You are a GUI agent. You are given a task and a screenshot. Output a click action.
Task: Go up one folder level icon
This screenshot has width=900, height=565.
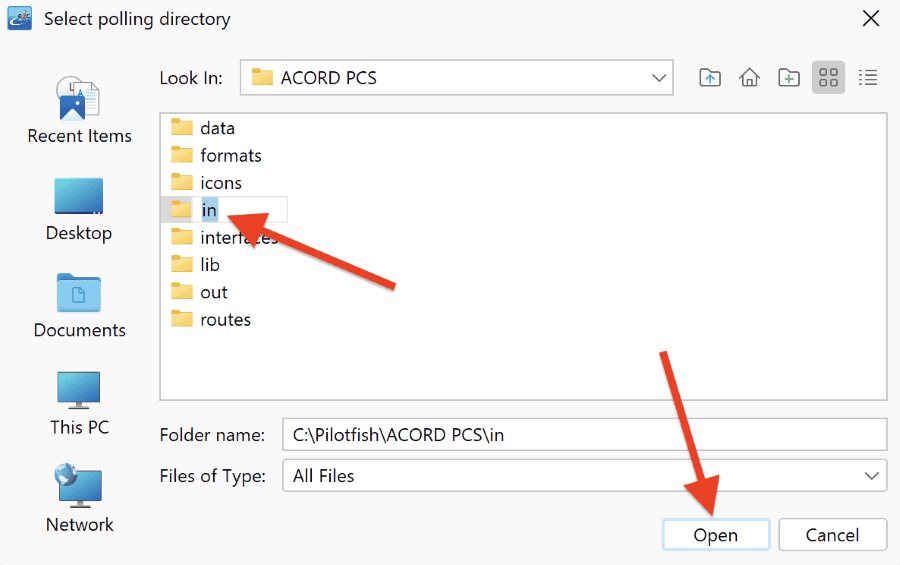point(710,78)
